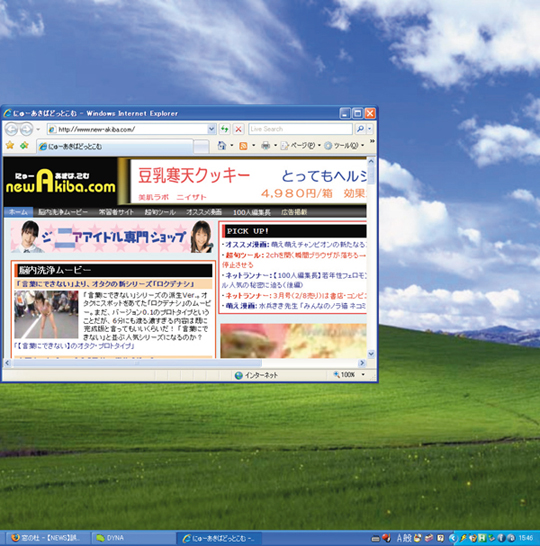540x546 pixels.
Task: Click the ロクデナシ article headline
Action: click(106, 284)
